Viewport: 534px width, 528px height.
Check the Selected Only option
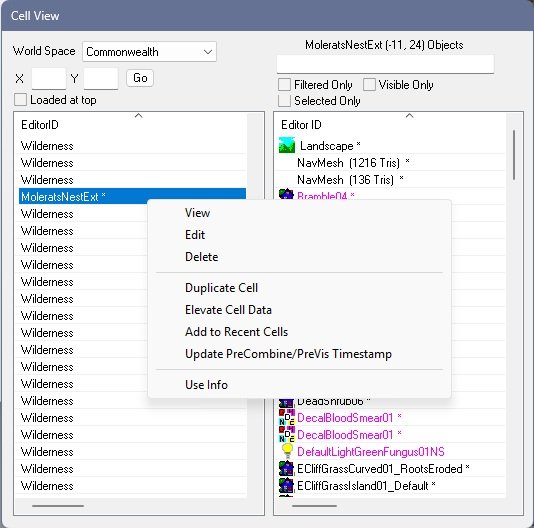click(x=284, y=101)
